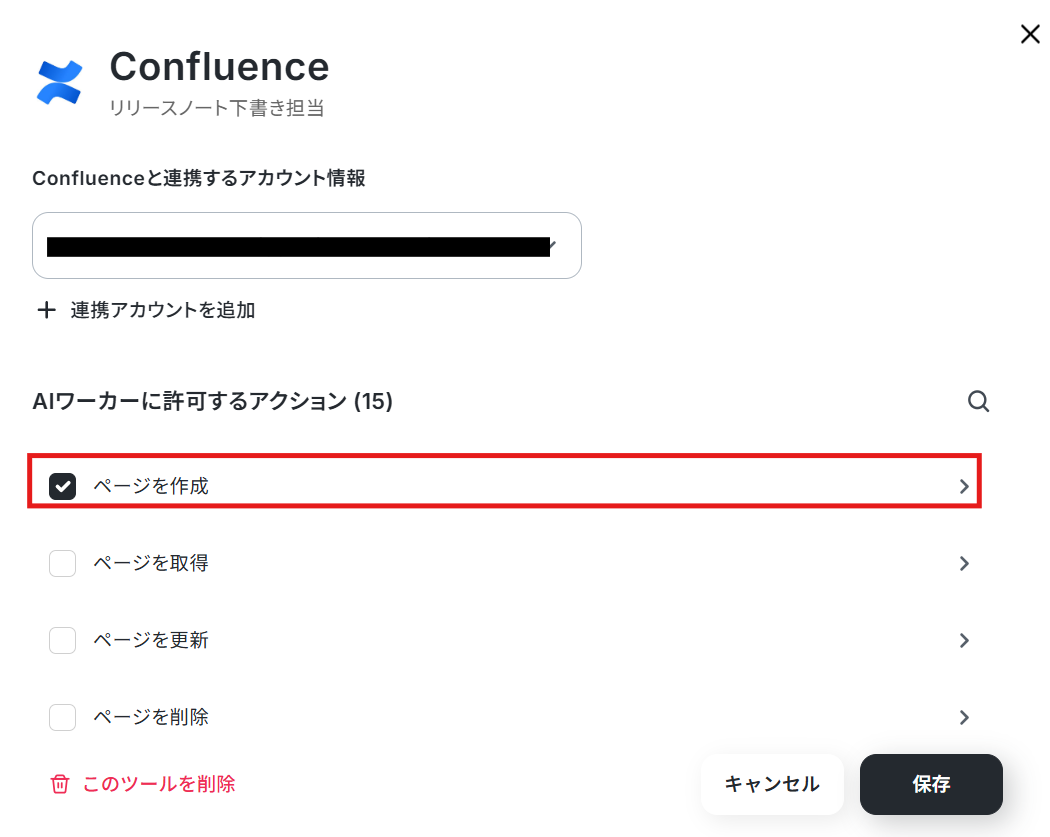Screen dimensions: 1050x837
Task: Click the キャンセル button
Action: [x=772, y=784]
